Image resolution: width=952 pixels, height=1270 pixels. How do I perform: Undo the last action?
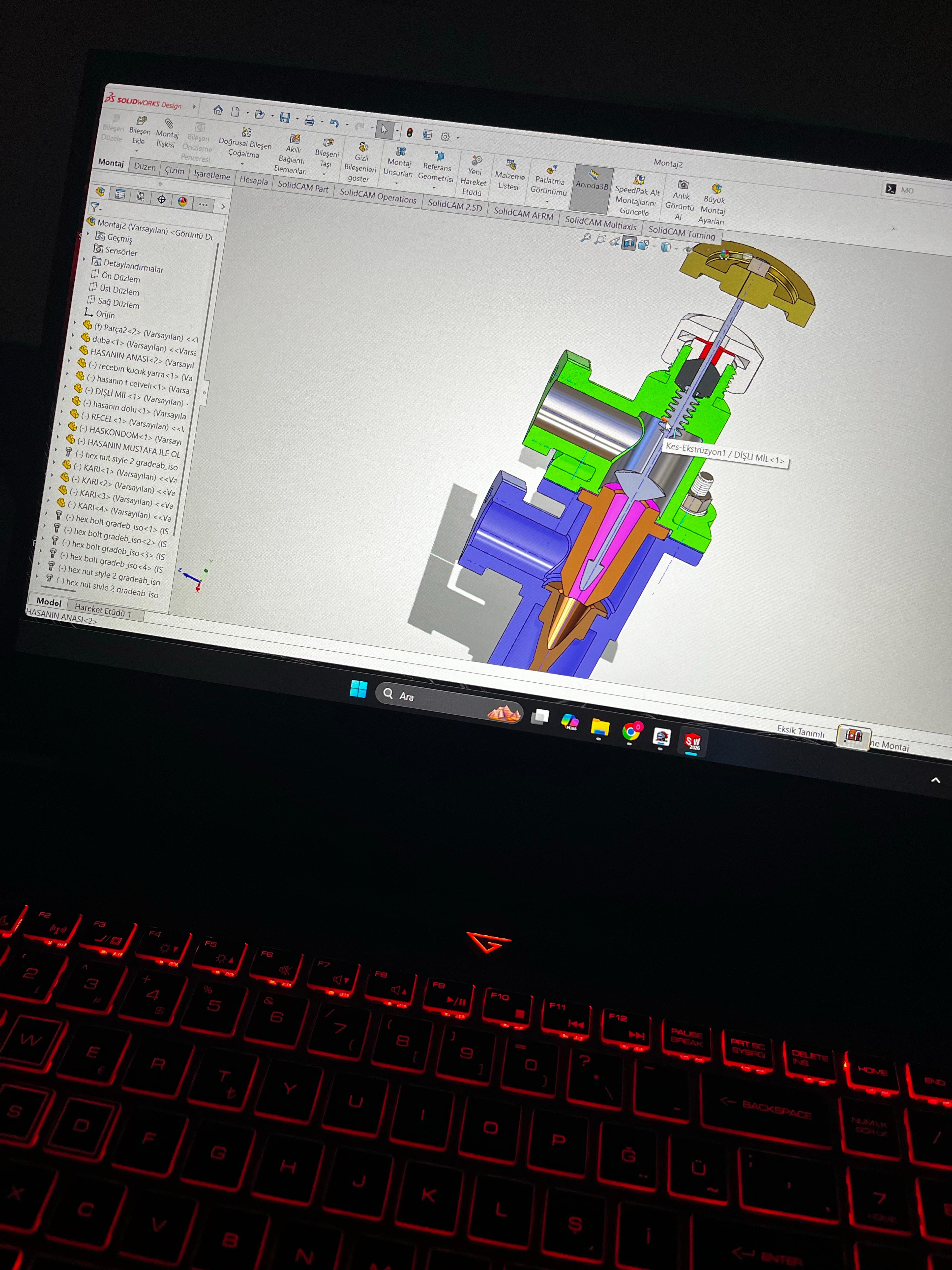tap(334, 124)
